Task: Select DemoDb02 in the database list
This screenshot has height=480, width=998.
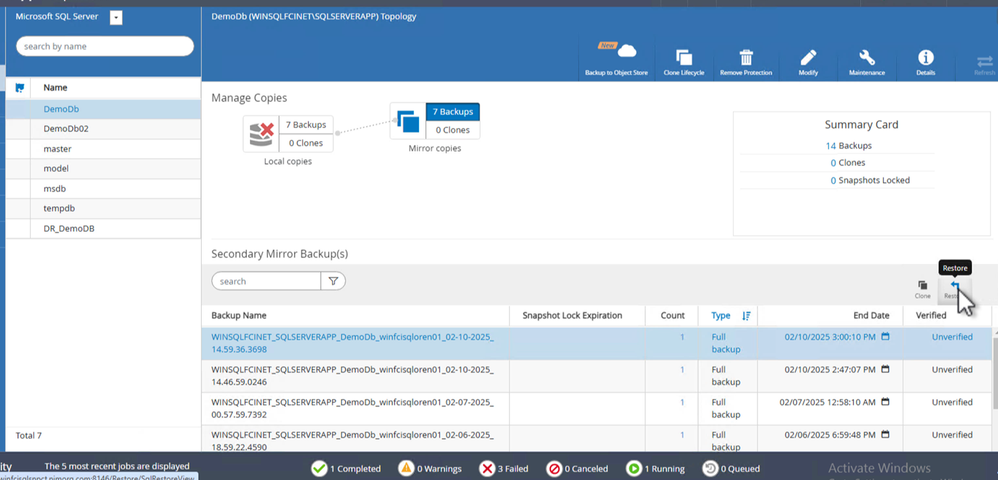Action: pos(66,129)
